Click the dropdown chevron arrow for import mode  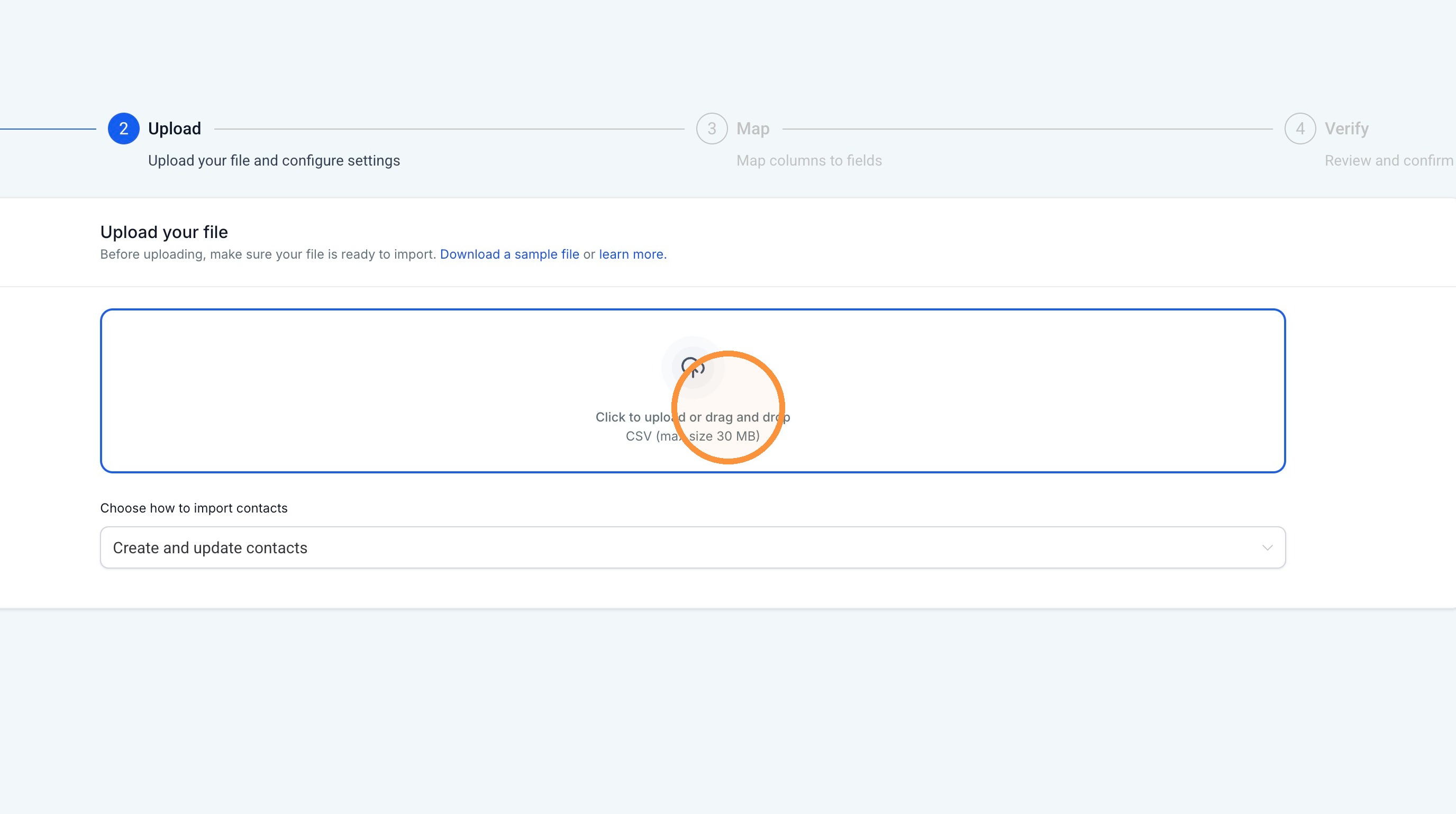[x=1267, y=547]
